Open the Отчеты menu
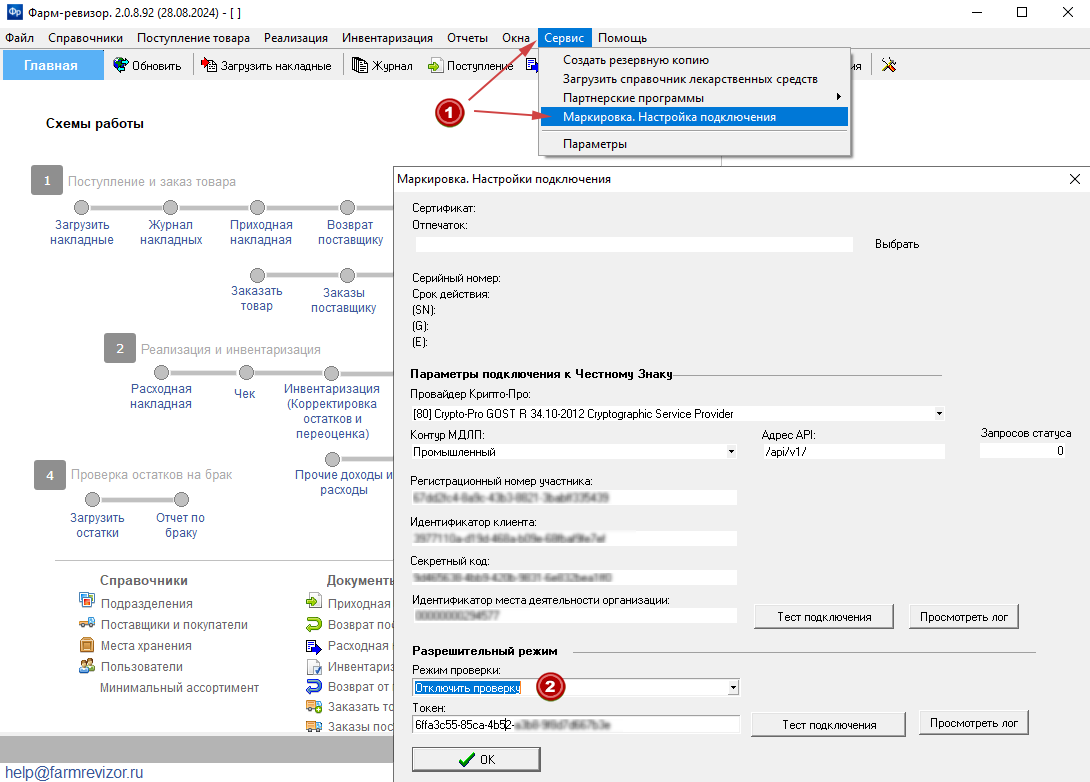1090x782 pixels. tap(467, 38)
